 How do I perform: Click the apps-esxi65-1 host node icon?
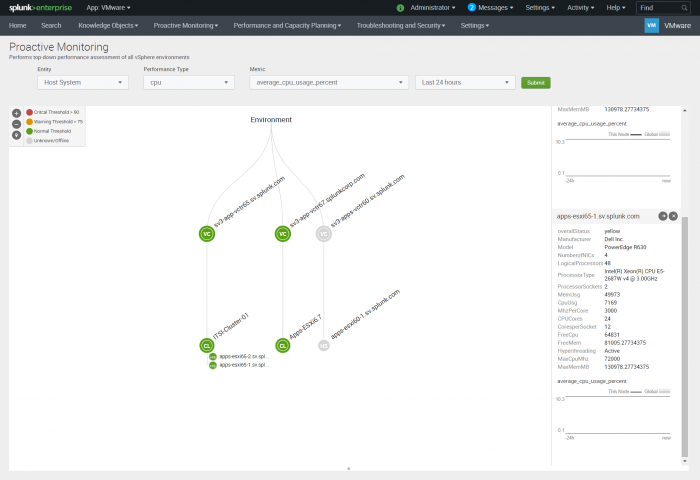click(x=213, y=365)
